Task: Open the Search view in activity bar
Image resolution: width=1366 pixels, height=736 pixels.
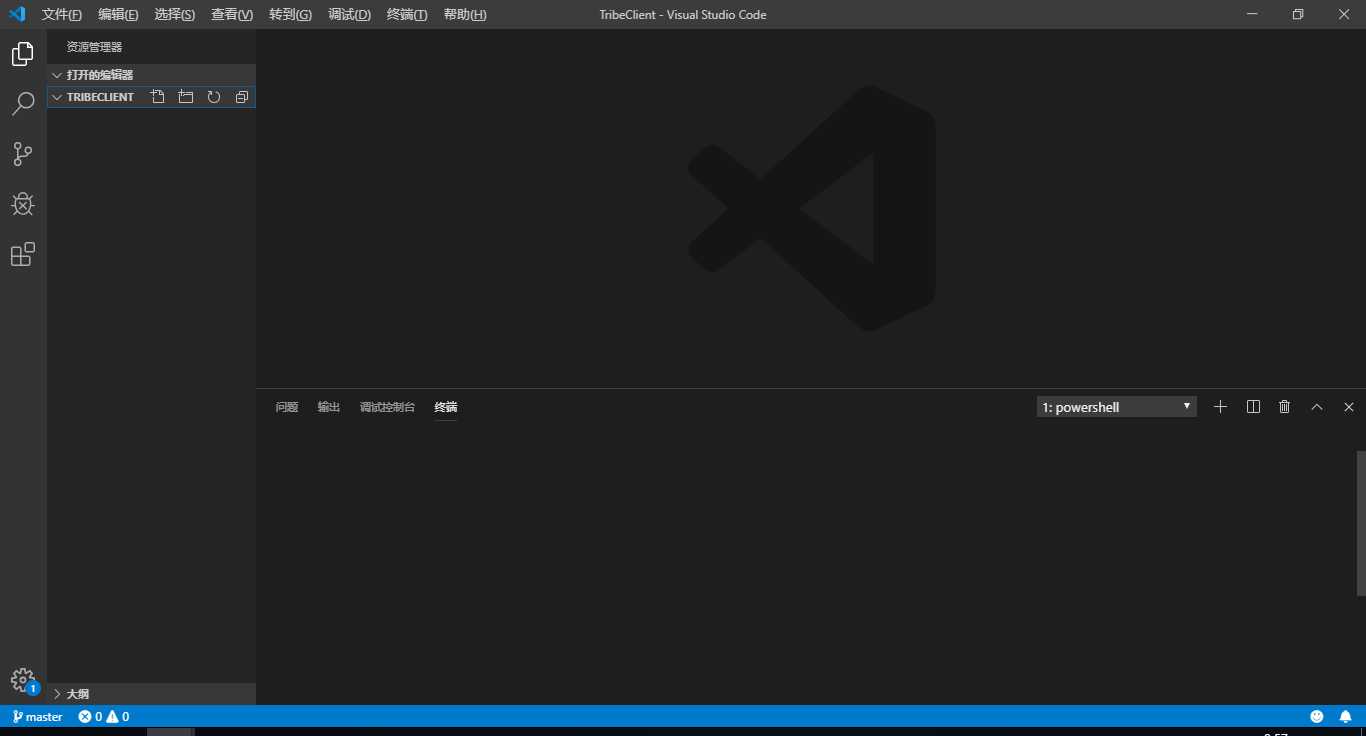Action: pos(22,104)
